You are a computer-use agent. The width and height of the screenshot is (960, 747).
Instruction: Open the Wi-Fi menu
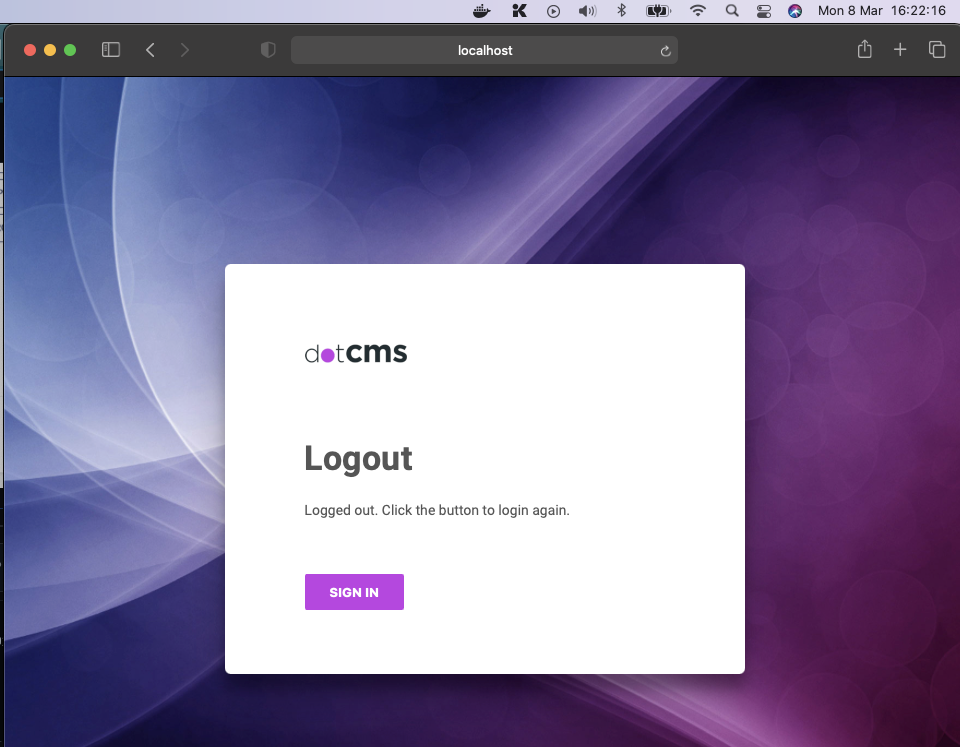(x=697, y=10)
